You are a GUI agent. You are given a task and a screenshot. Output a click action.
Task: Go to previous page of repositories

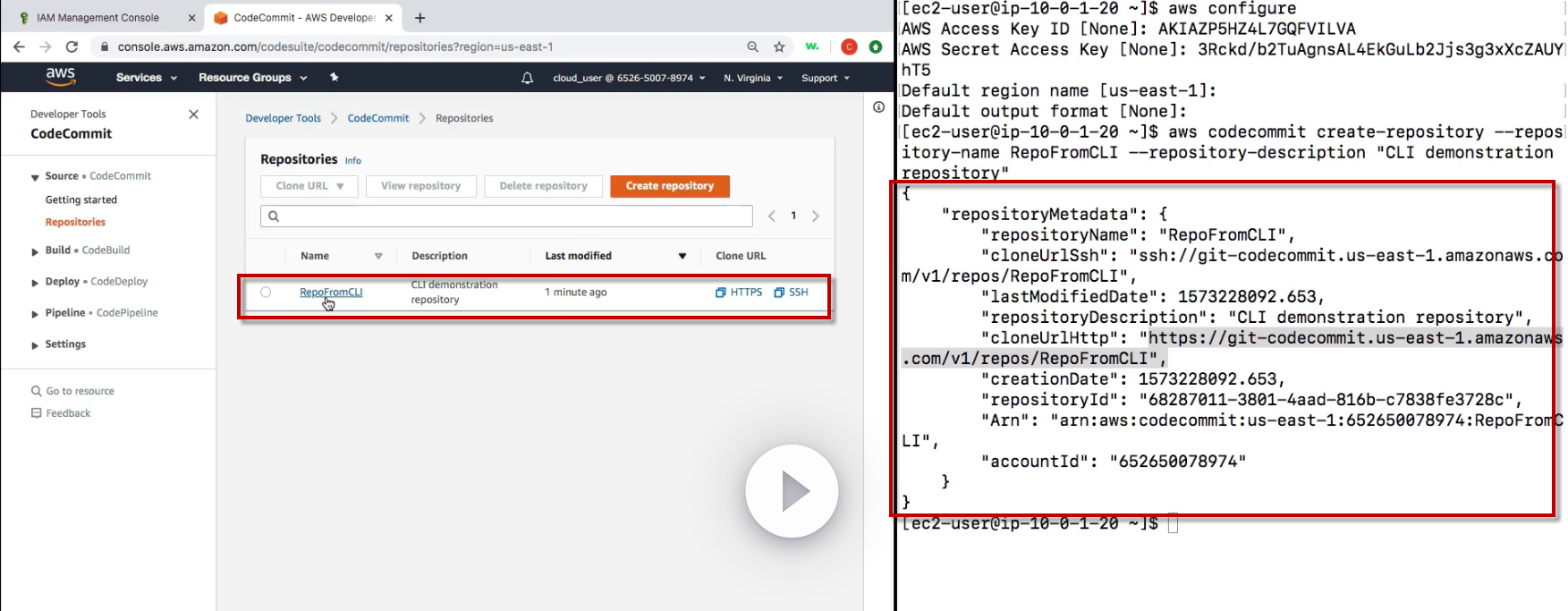point(772,216)
